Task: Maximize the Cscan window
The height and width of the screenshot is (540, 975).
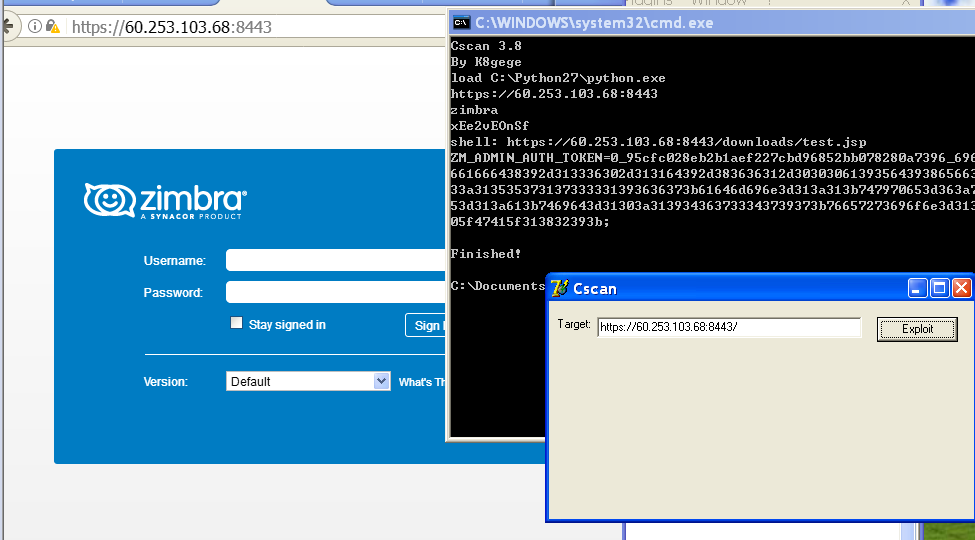Action: tap(940, 288)
